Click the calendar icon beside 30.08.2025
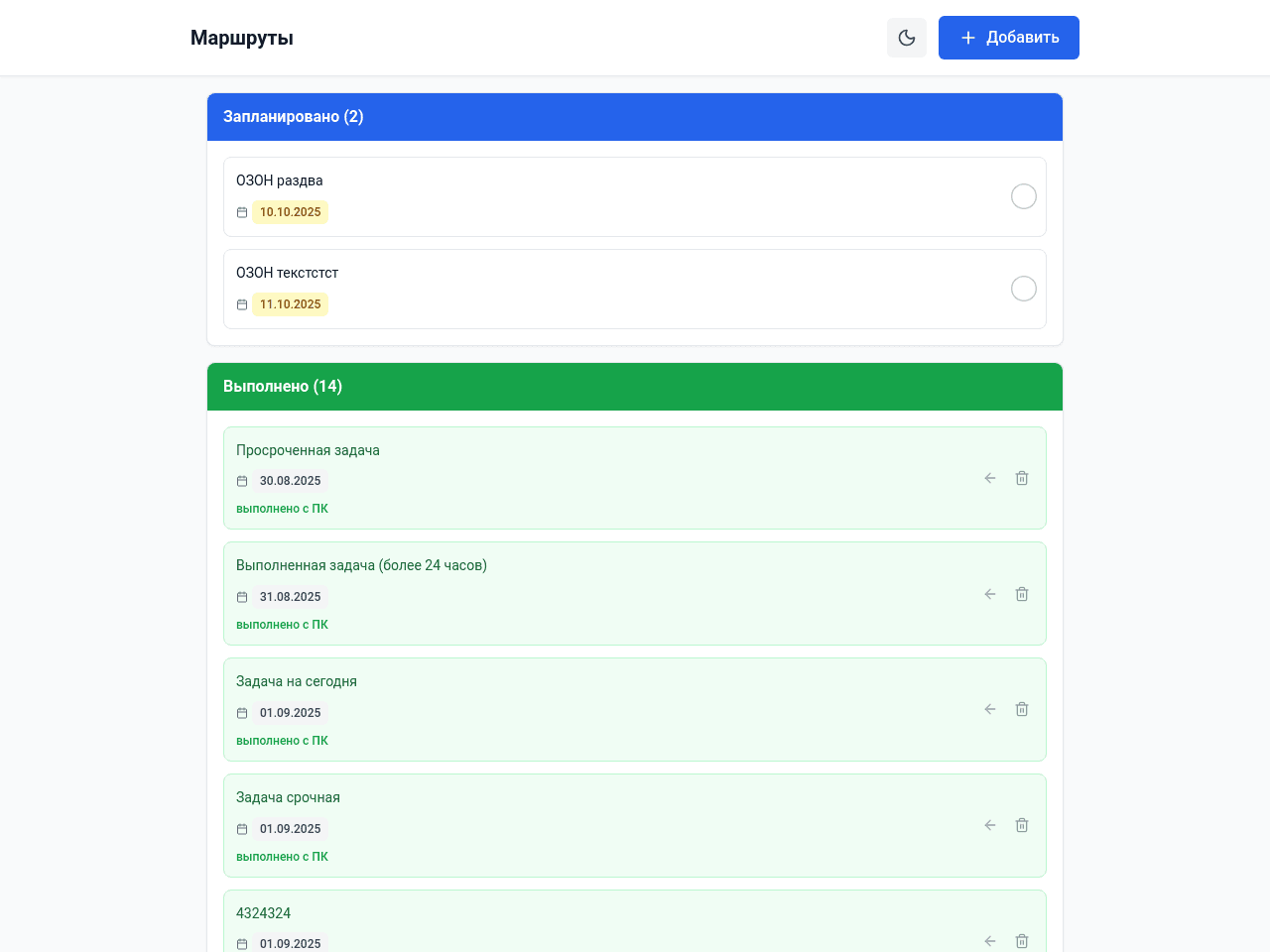Image resolution: width=1270 pixels, height=952 pixels. 242,481
